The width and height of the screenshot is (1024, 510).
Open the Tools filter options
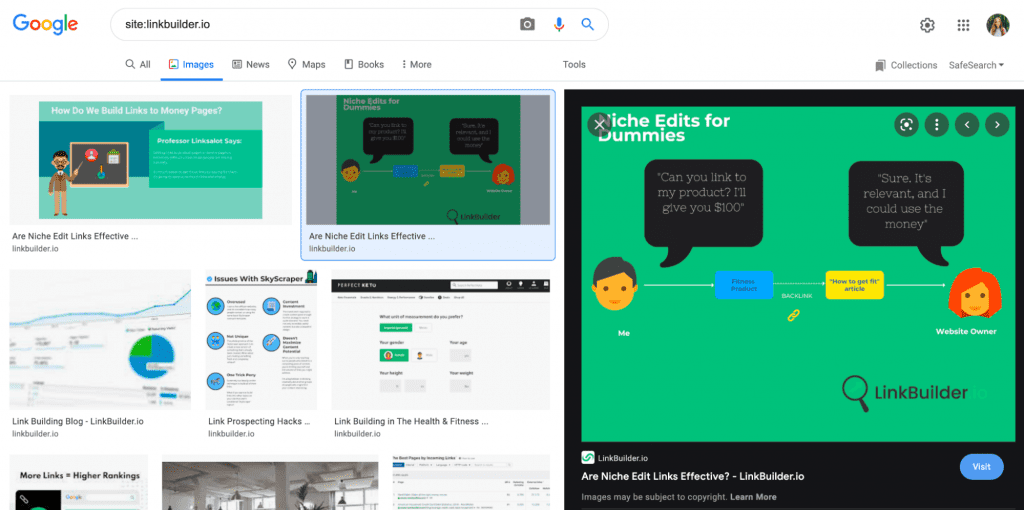click(574, 65)
